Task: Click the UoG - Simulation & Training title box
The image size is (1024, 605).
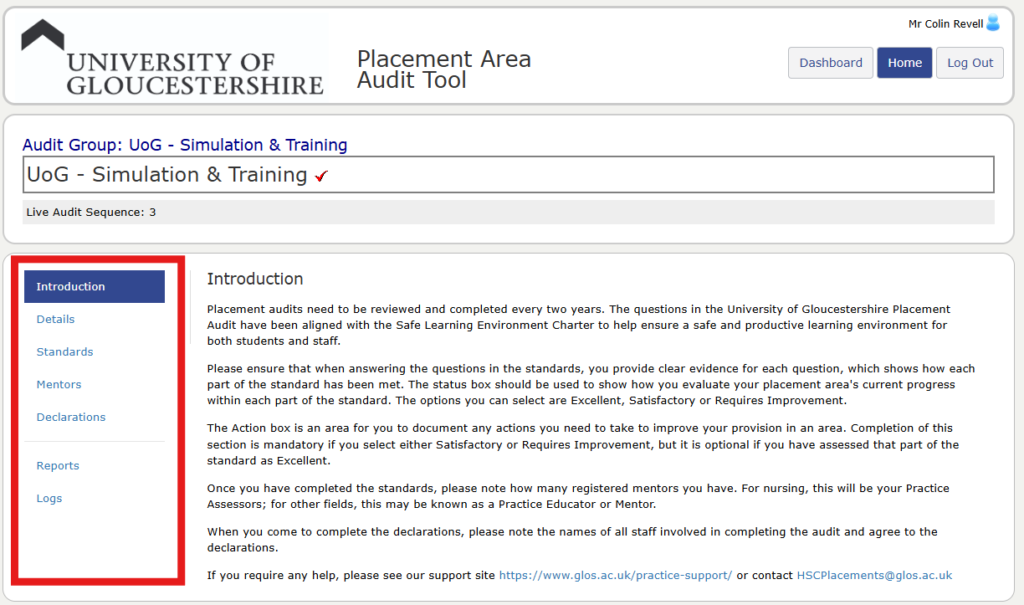Action: click(508, 174)
